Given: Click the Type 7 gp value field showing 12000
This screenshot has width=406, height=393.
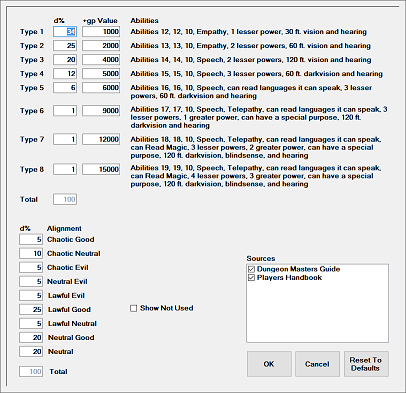Looking at the screenshot, I should tap(101, 139).
